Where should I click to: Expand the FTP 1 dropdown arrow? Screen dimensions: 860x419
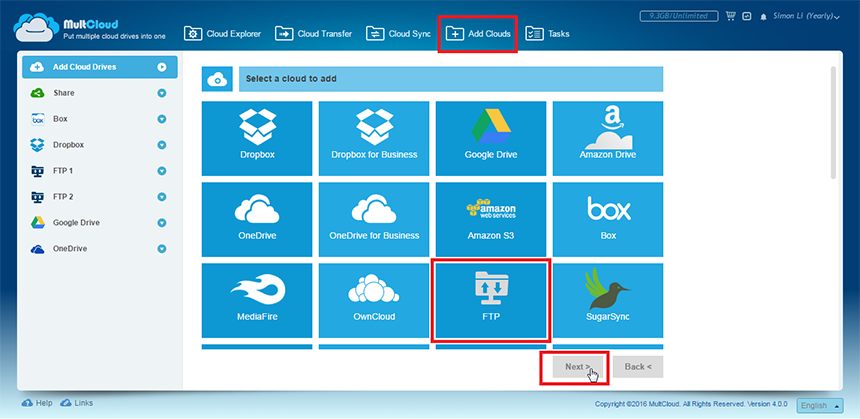(162, 171)
